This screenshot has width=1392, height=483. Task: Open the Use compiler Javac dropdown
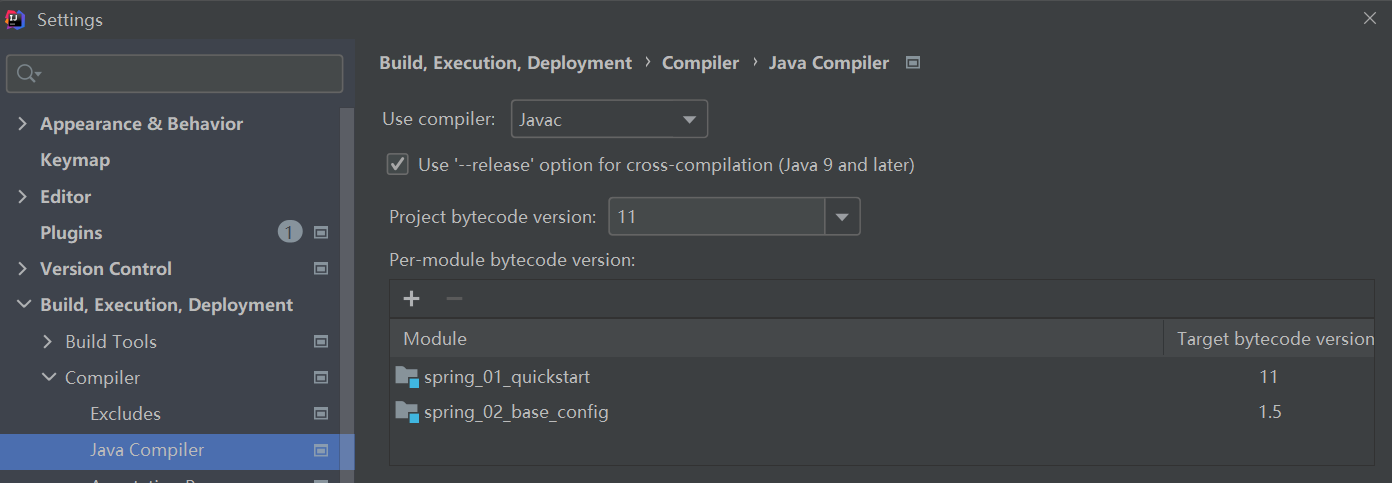609,119
